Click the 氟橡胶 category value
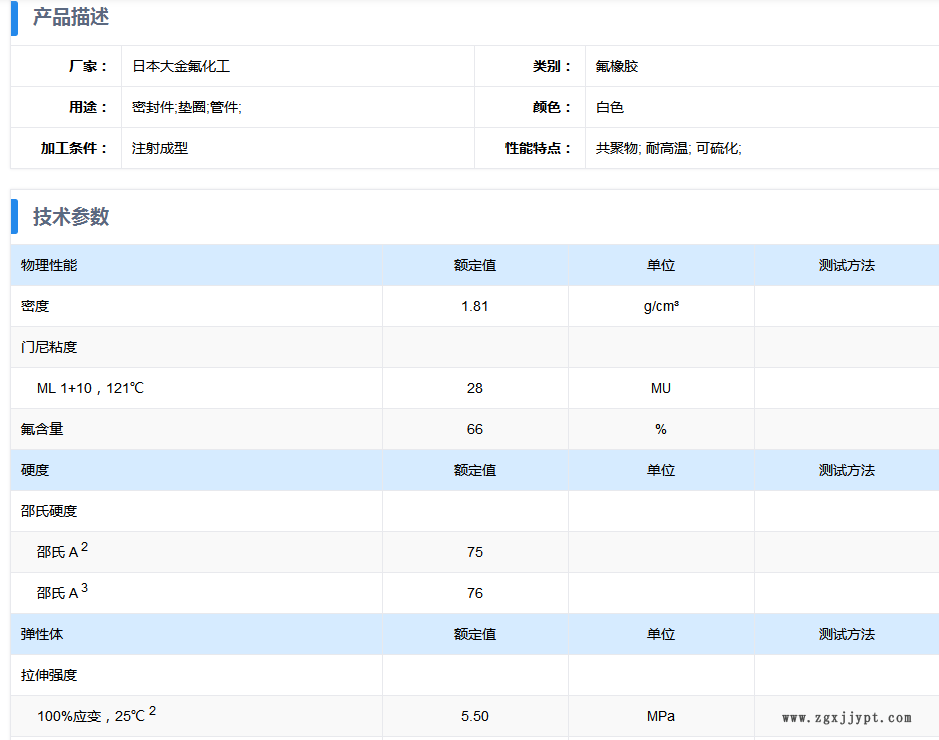The width and height of the screenshot is (939, 740). [x=616, y=66]
